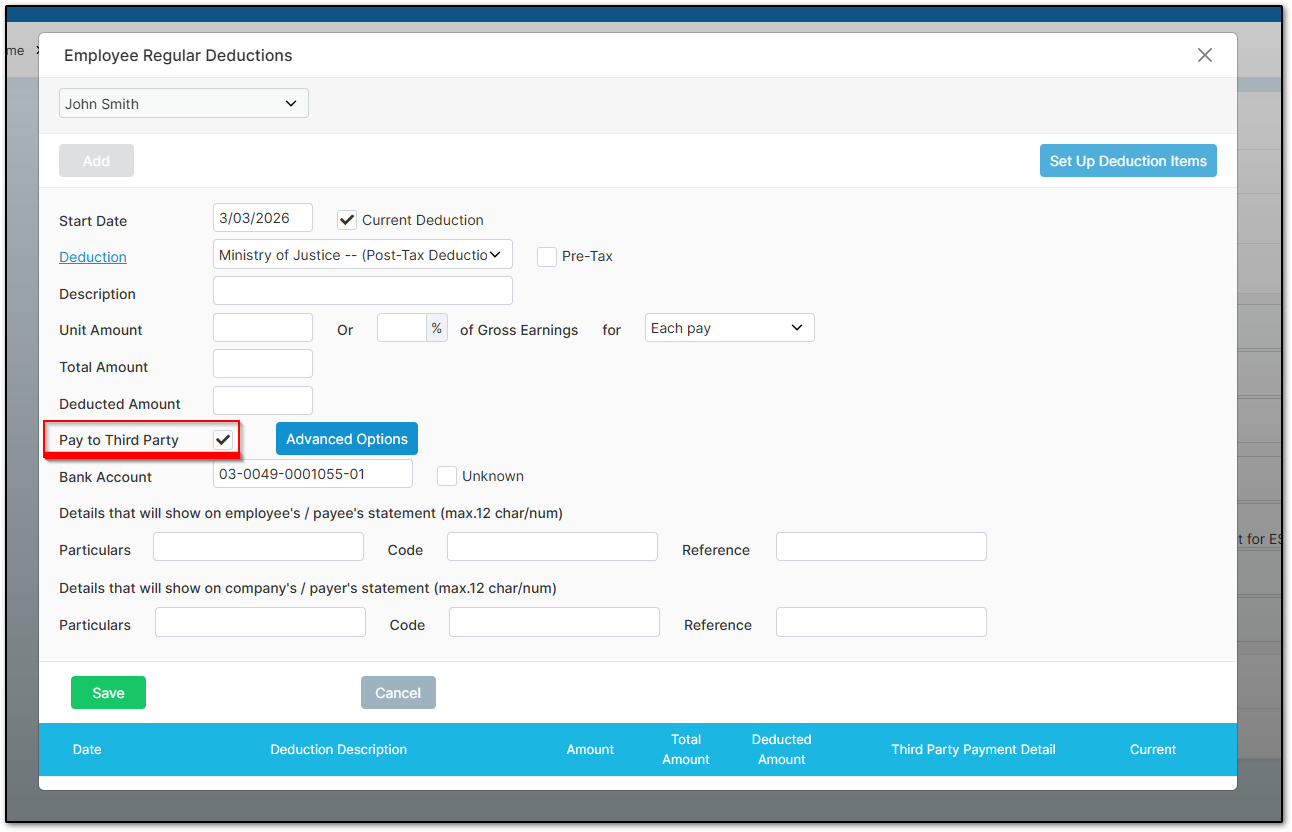Disable the Pay to Third Party option

pyautogui.click(x=222, y=438)
